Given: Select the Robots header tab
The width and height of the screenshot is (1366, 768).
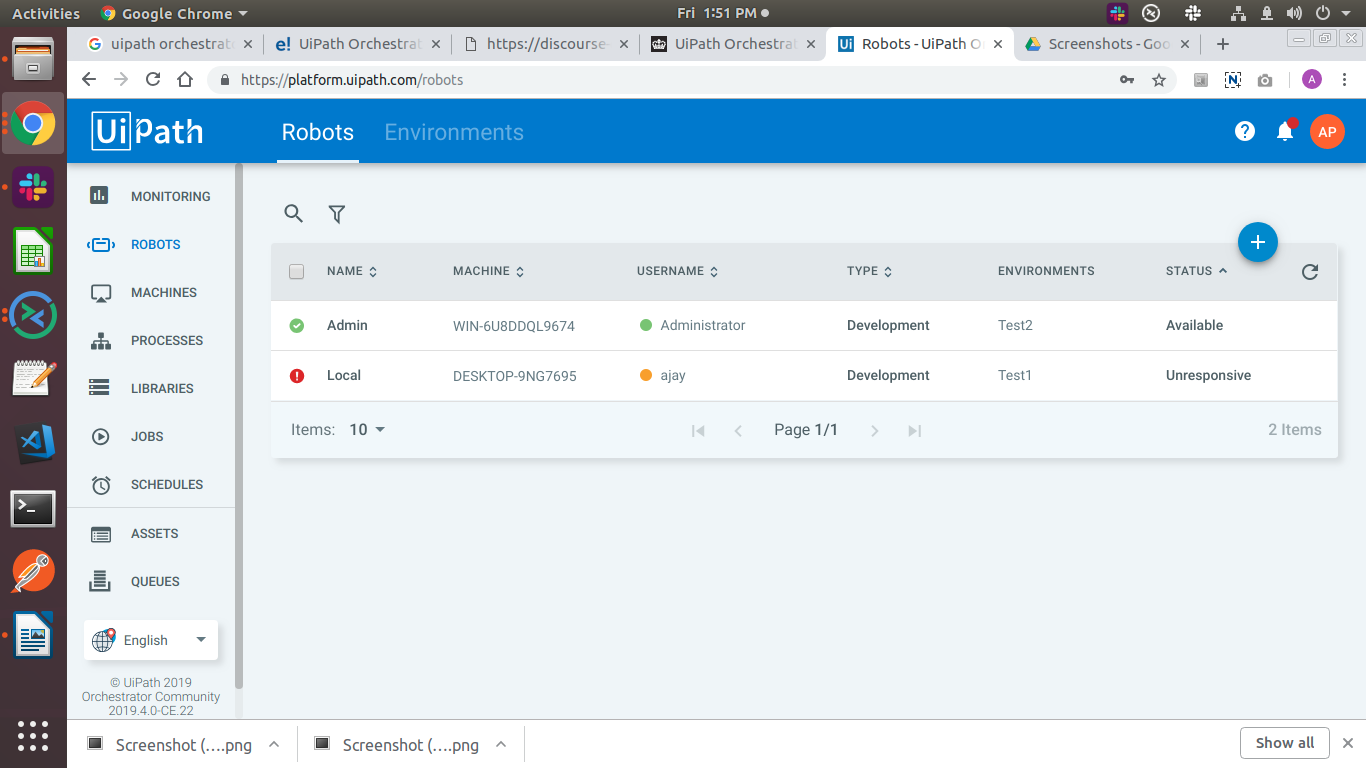Looking at the screenshot, I should pos(318,132).
